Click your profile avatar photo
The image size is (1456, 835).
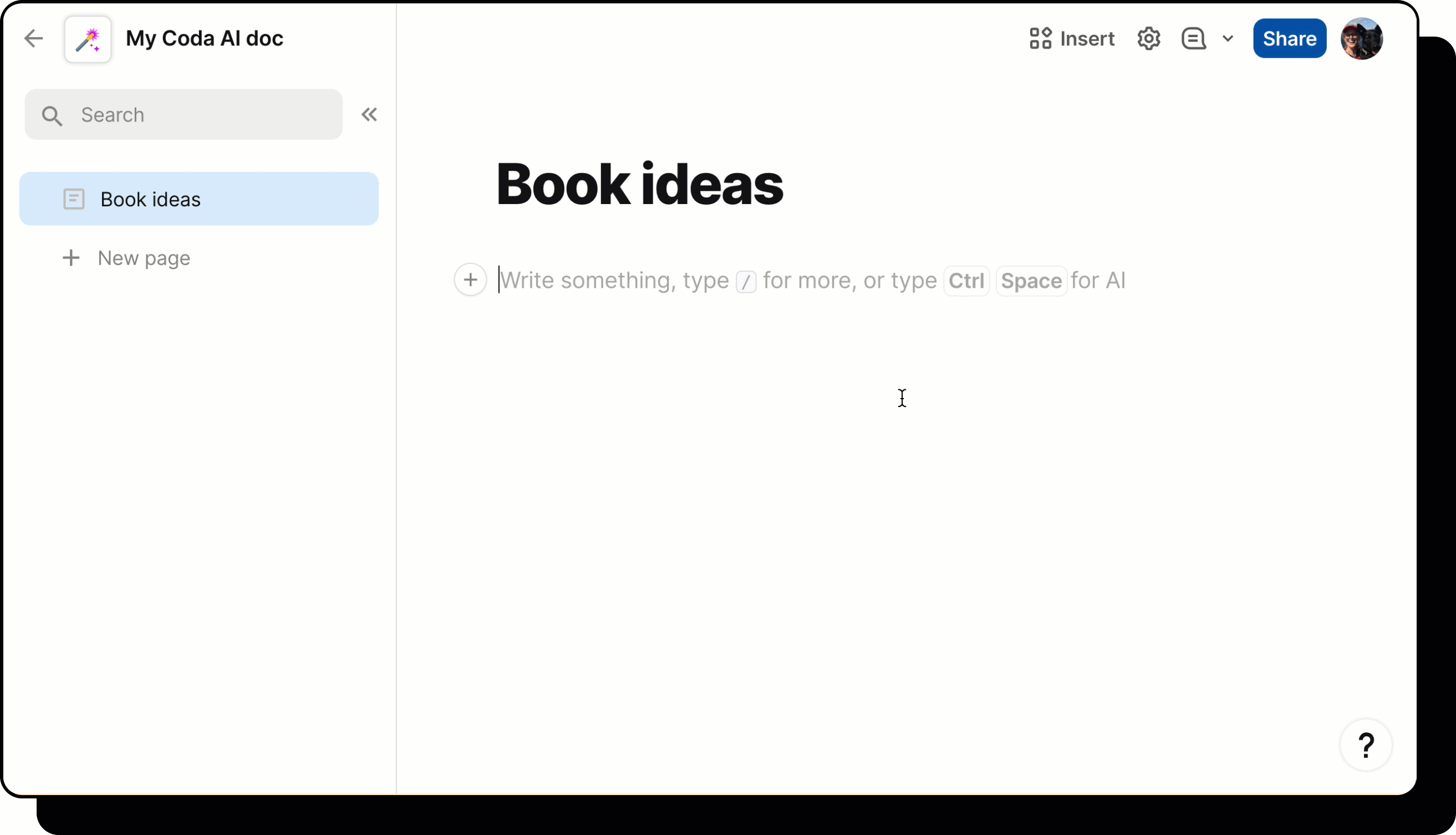(1362, 38)
